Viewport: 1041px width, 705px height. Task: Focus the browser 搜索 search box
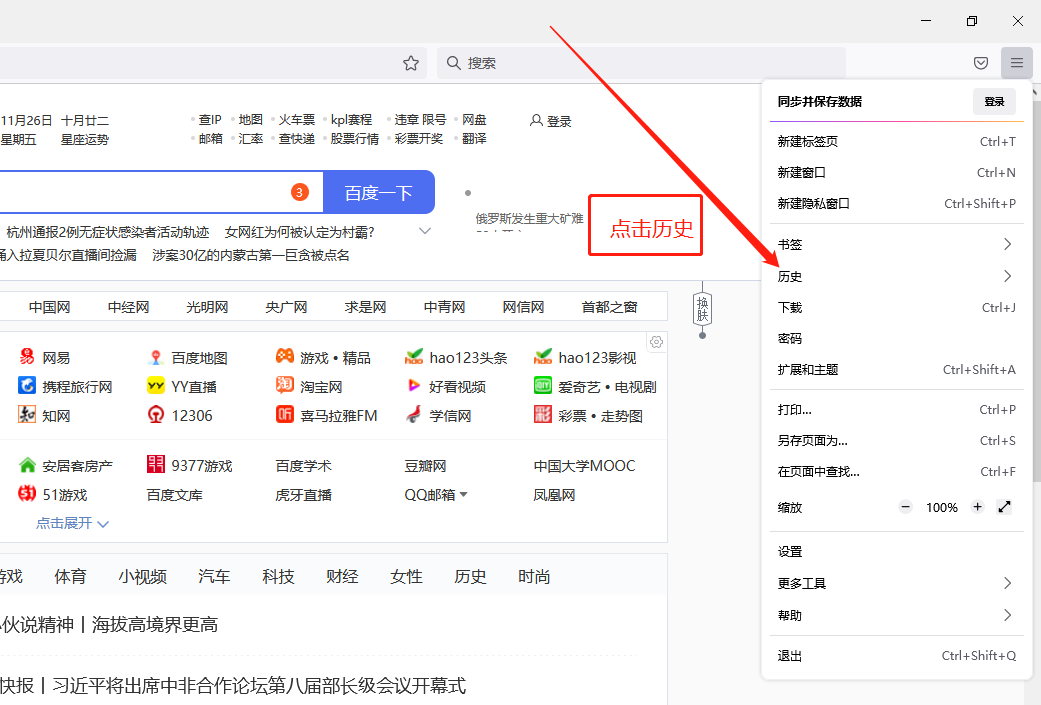pos(641,63)
